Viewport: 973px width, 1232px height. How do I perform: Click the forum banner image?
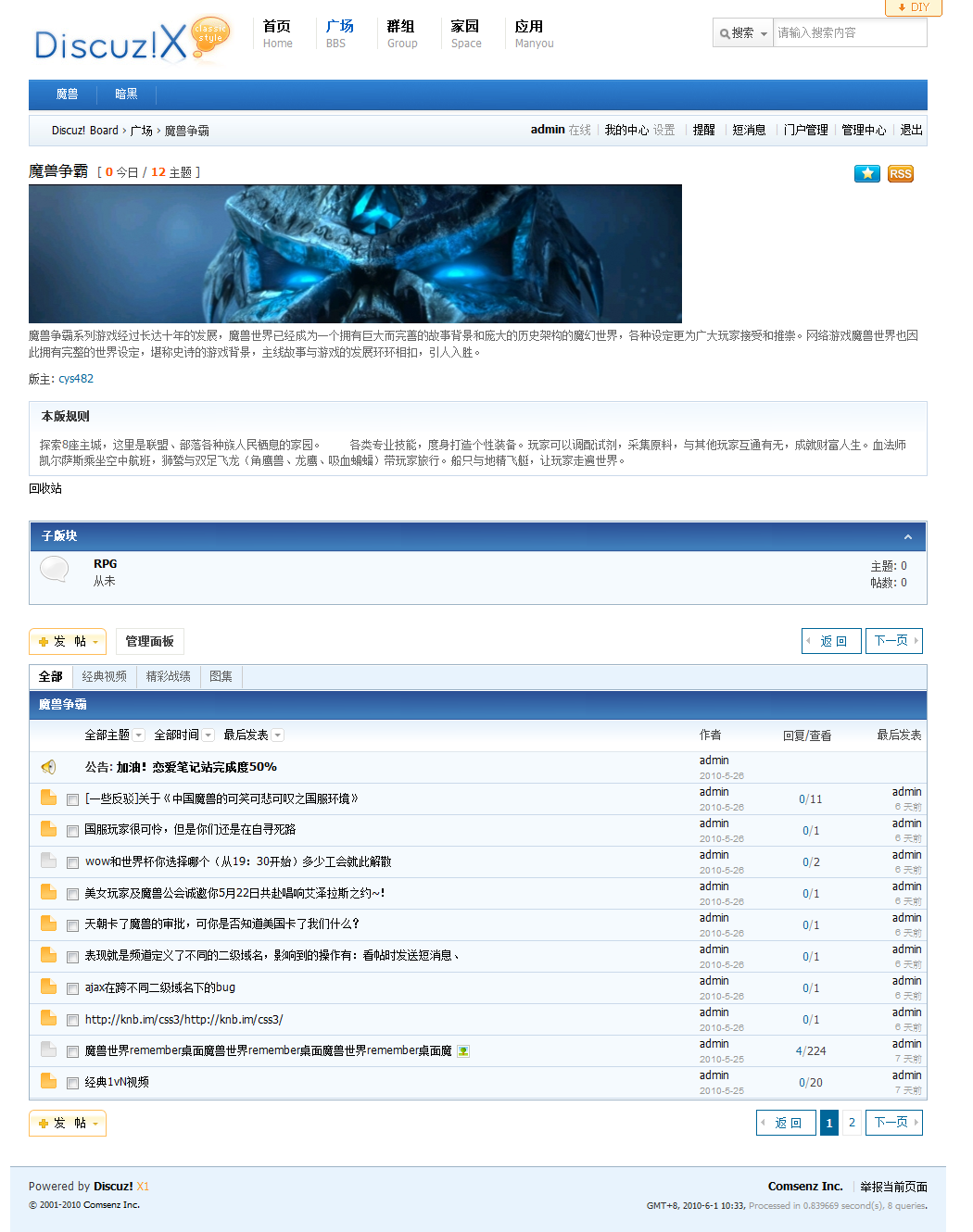(355, 254)
